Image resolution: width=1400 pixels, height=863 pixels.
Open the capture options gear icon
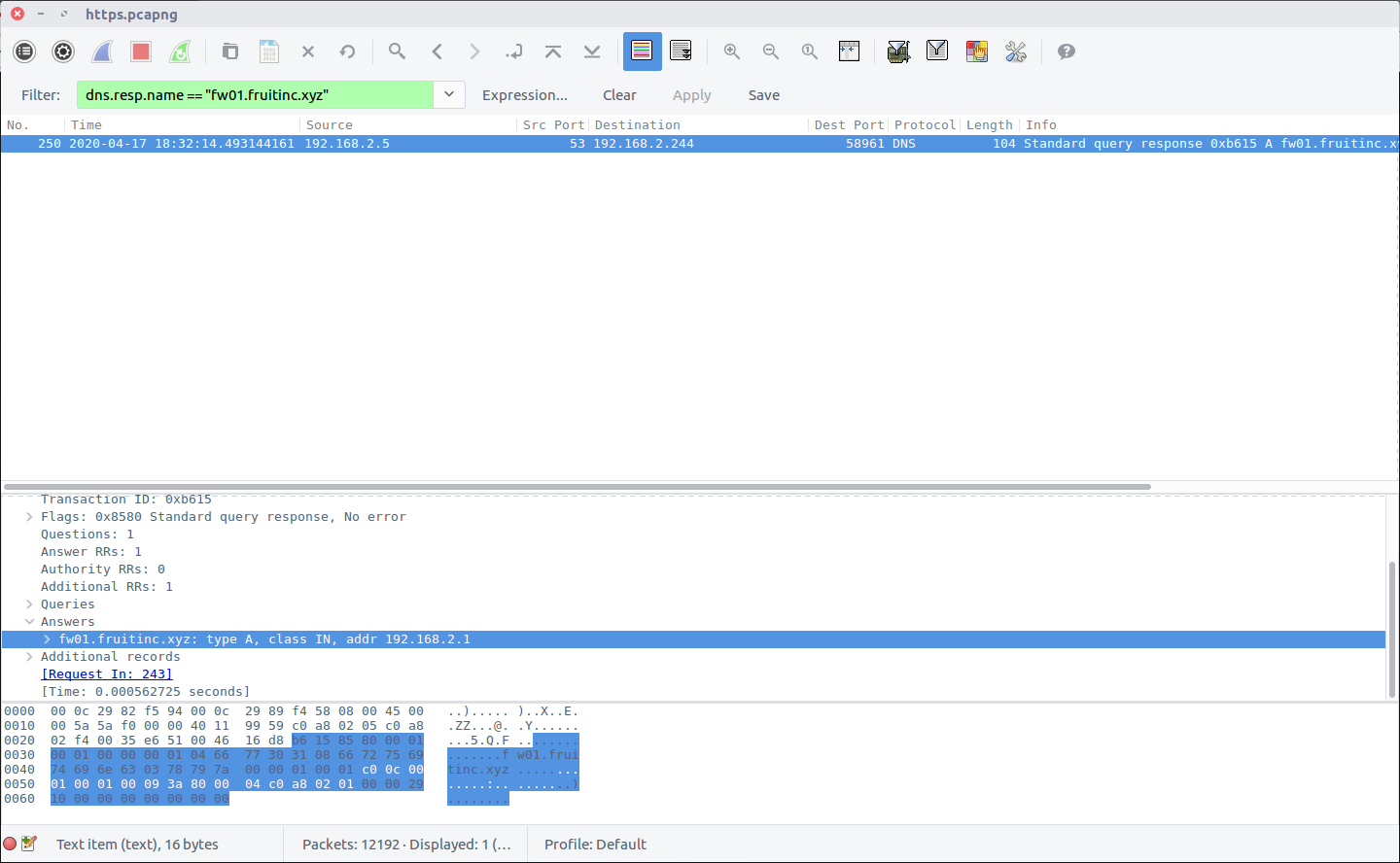pos(63,52)
